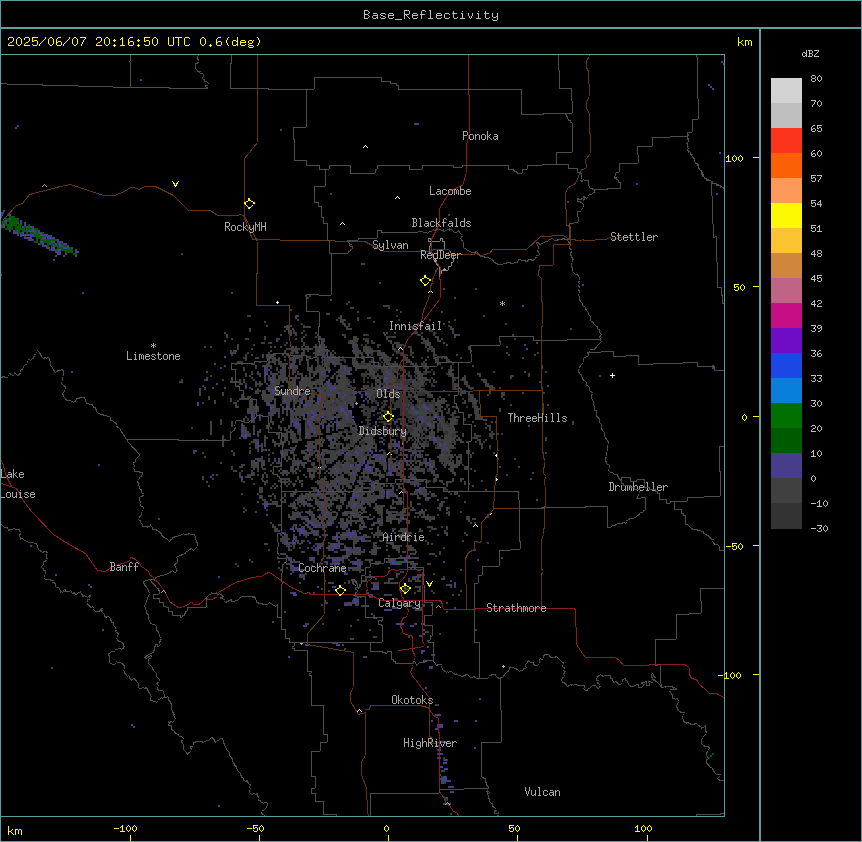The width and height of the screenshot is (862, 842).
Task: Select the yellow diamond marker south of RedDeer
Action: [x=425, y=280]
